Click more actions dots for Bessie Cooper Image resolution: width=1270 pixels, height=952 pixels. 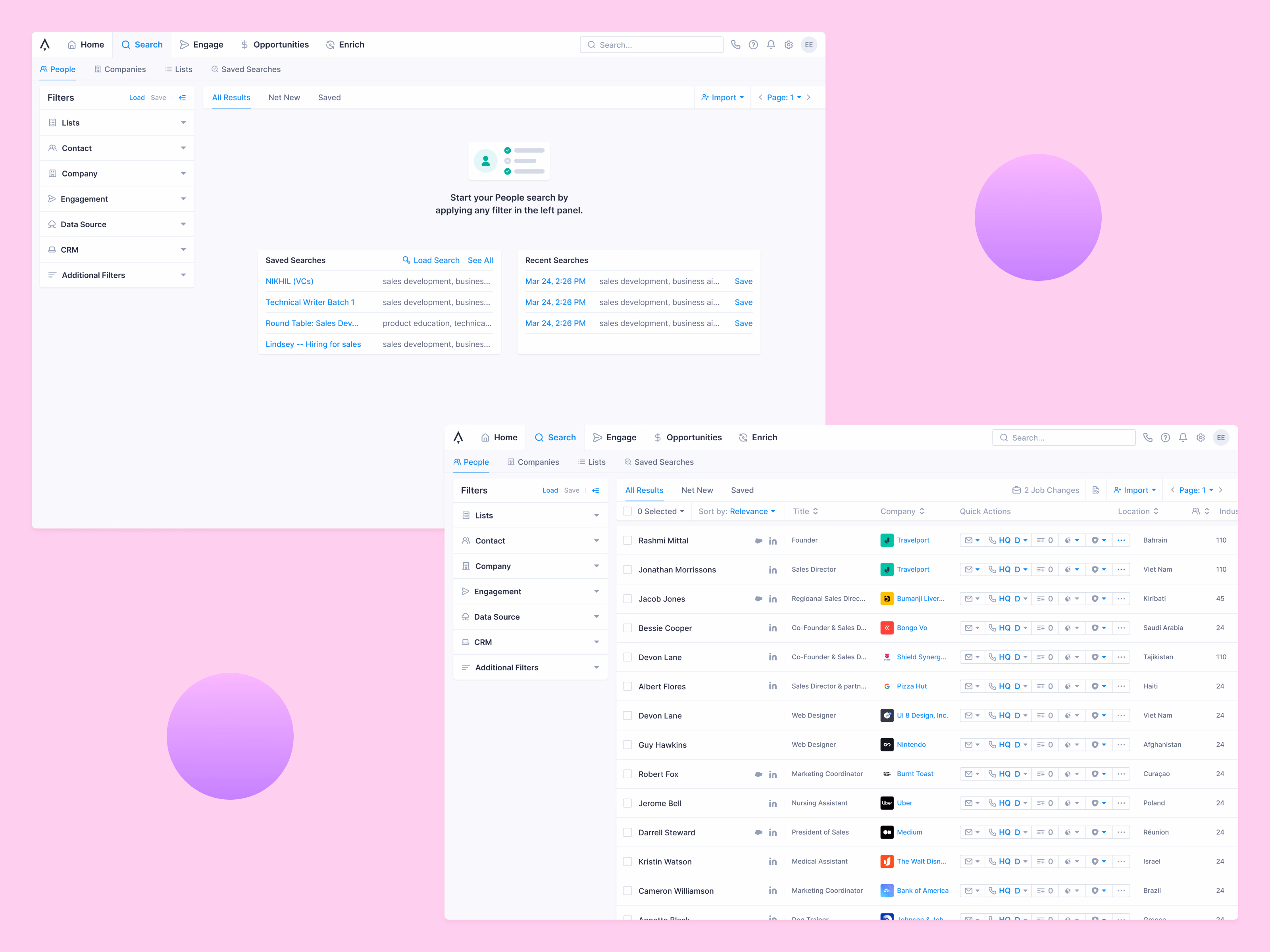(x=1121, y=628)
